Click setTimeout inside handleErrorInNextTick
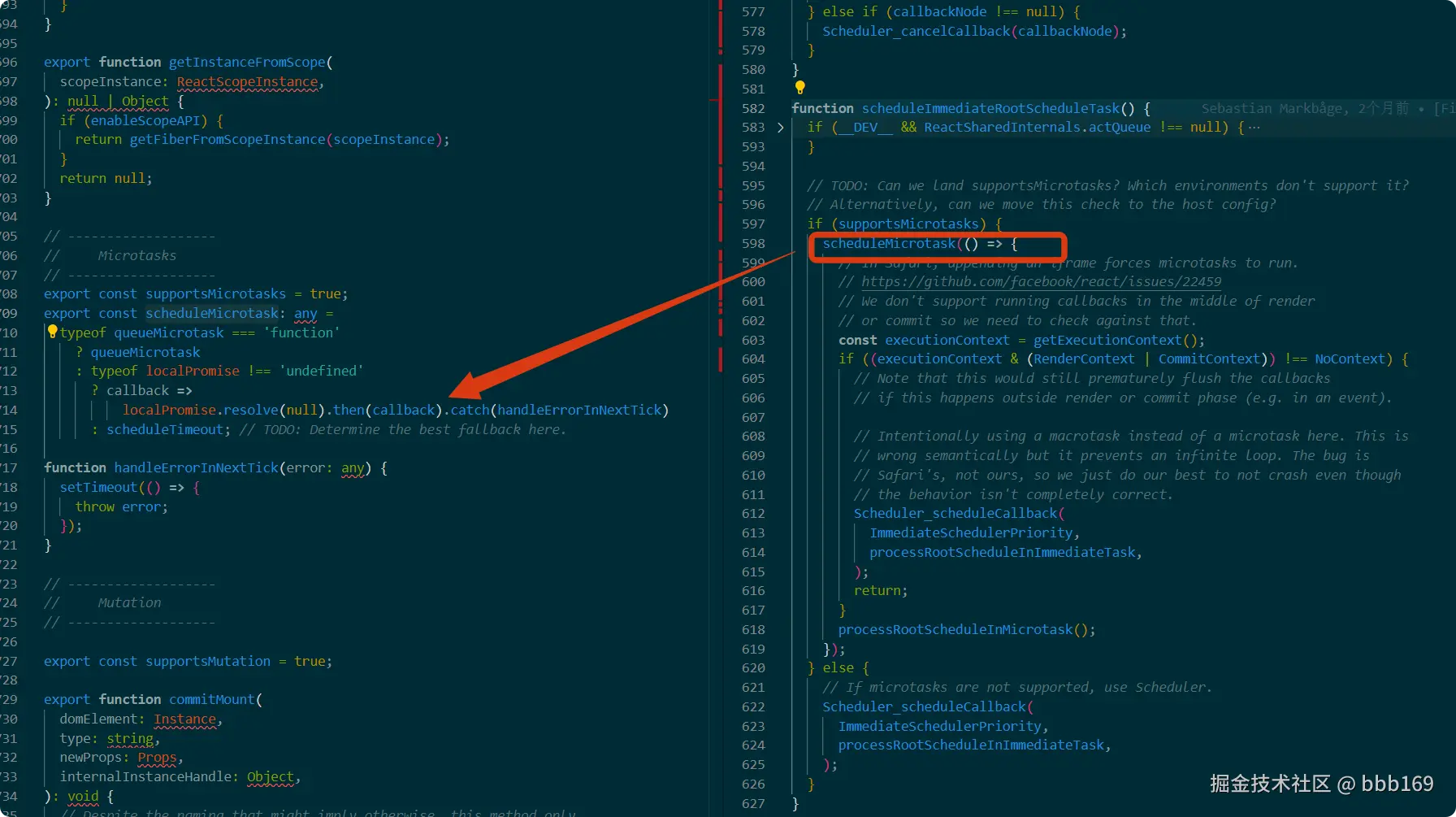 (x=98, y=488)
